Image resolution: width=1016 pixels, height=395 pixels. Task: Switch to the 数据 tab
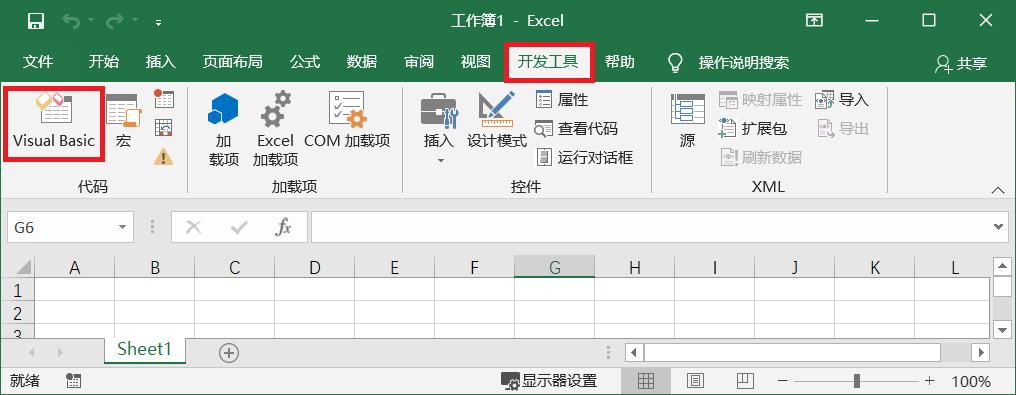coord(362,62)
